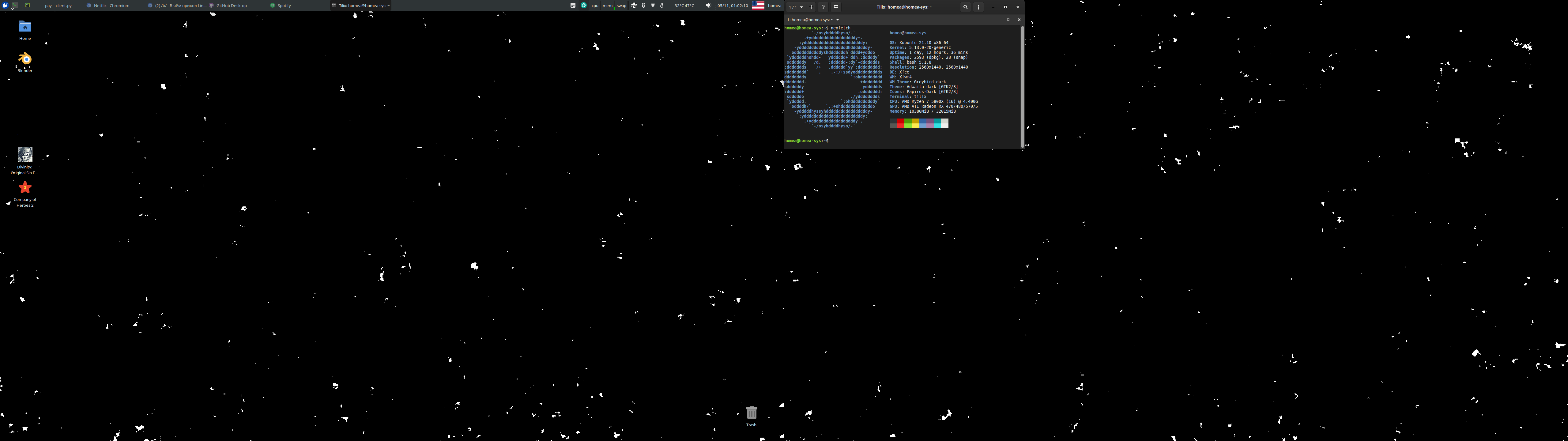The width and height of the screenshot is (1568, 441).
Task: Open the Tilix search magnifier button
Action: pyautogui.click(x=965, y=7)
